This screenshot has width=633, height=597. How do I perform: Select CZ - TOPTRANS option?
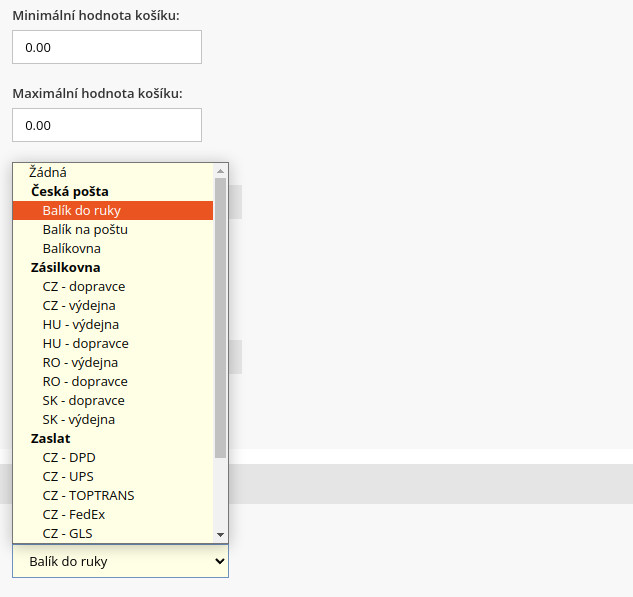[x=88, y=495]
